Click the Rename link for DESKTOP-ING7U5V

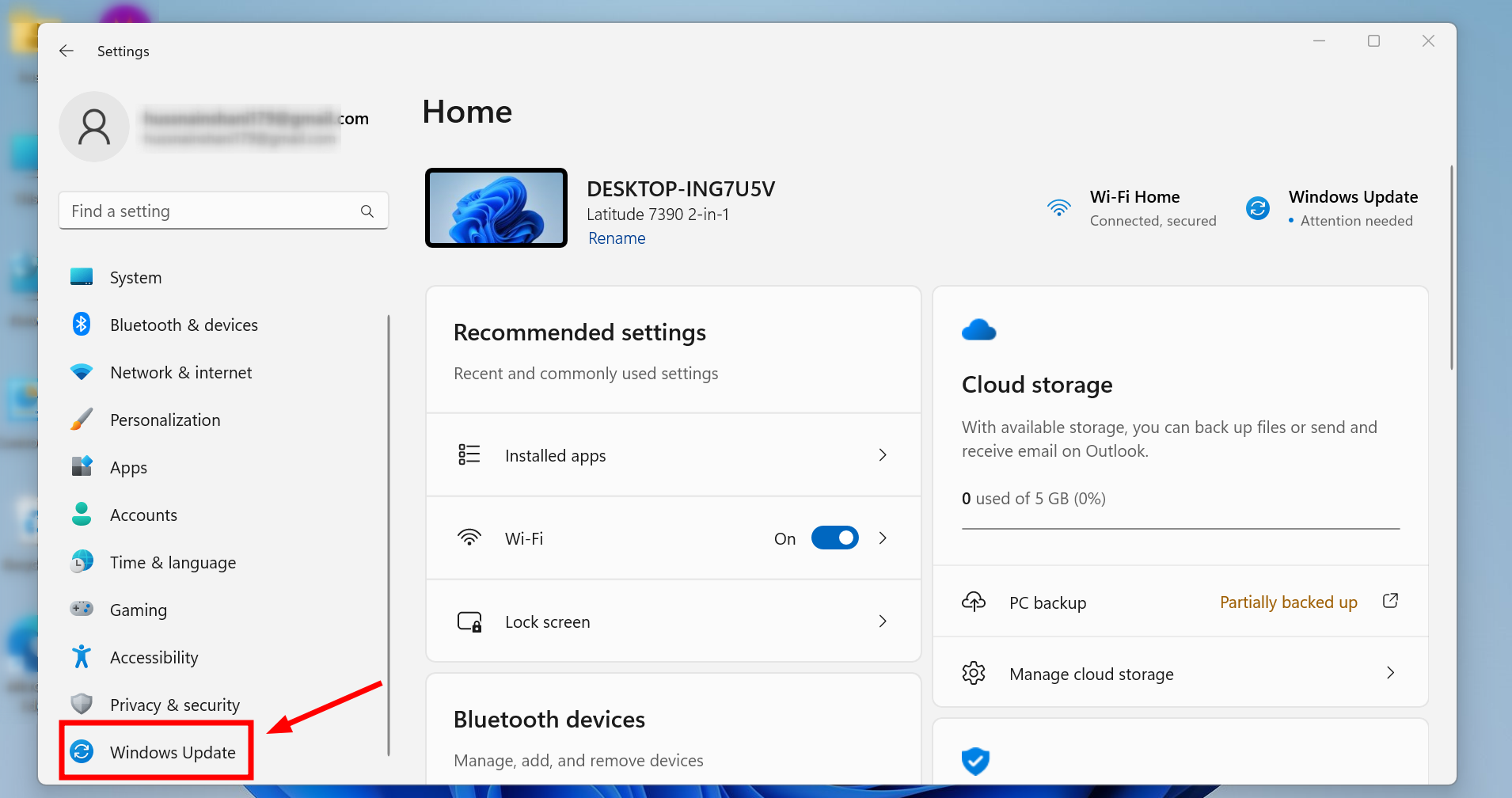616,237
